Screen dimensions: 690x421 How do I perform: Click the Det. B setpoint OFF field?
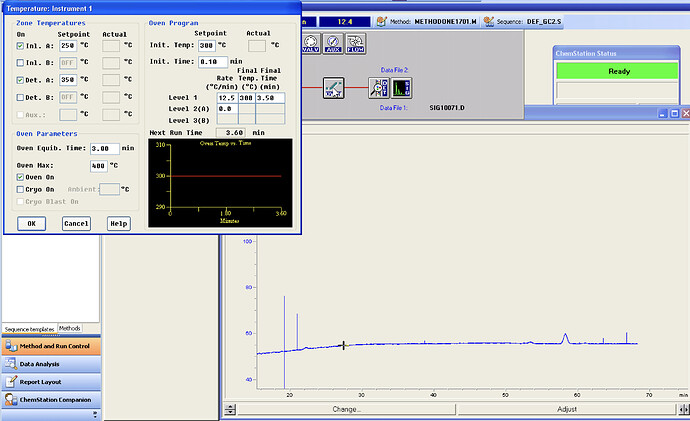(68, 97)
